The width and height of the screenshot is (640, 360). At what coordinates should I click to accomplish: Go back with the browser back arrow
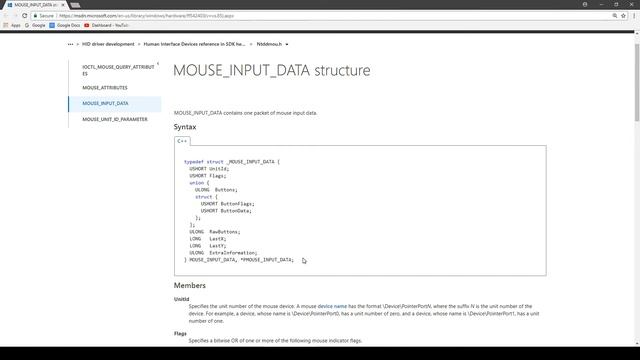pos(6,16)
